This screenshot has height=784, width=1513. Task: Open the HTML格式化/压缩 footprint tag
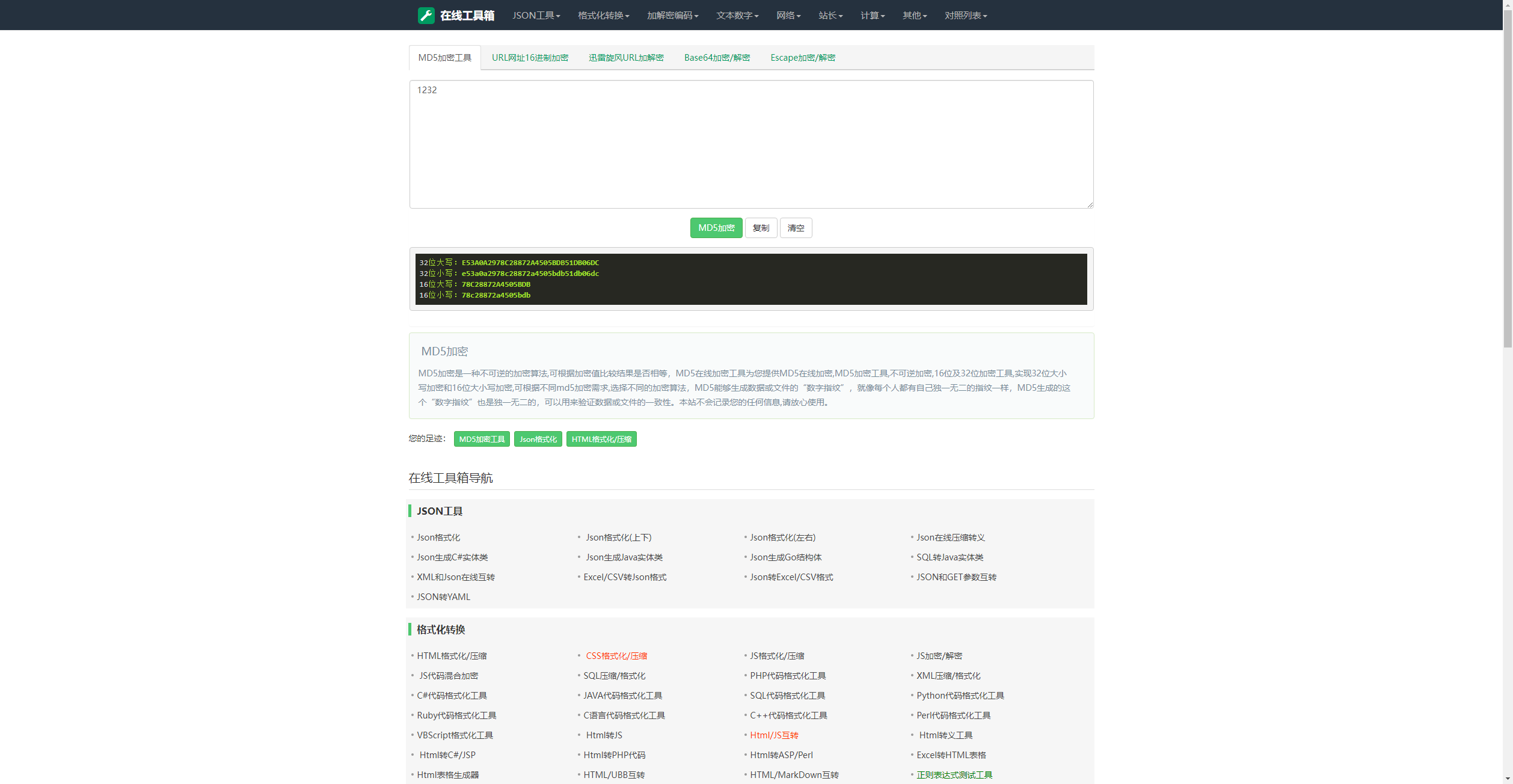point(601,439)
